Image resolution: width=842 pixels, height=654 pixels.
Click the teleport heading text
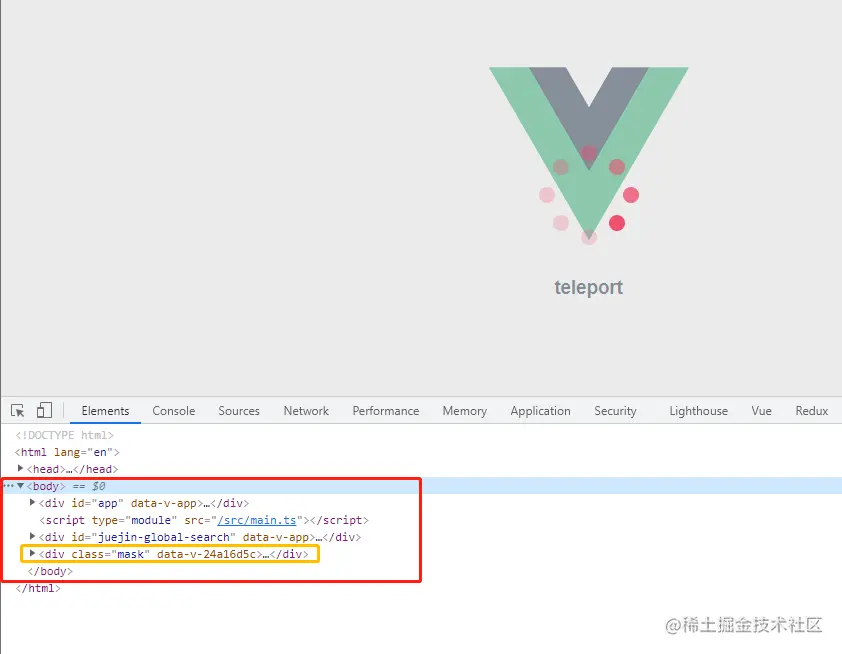click(589, 287)
